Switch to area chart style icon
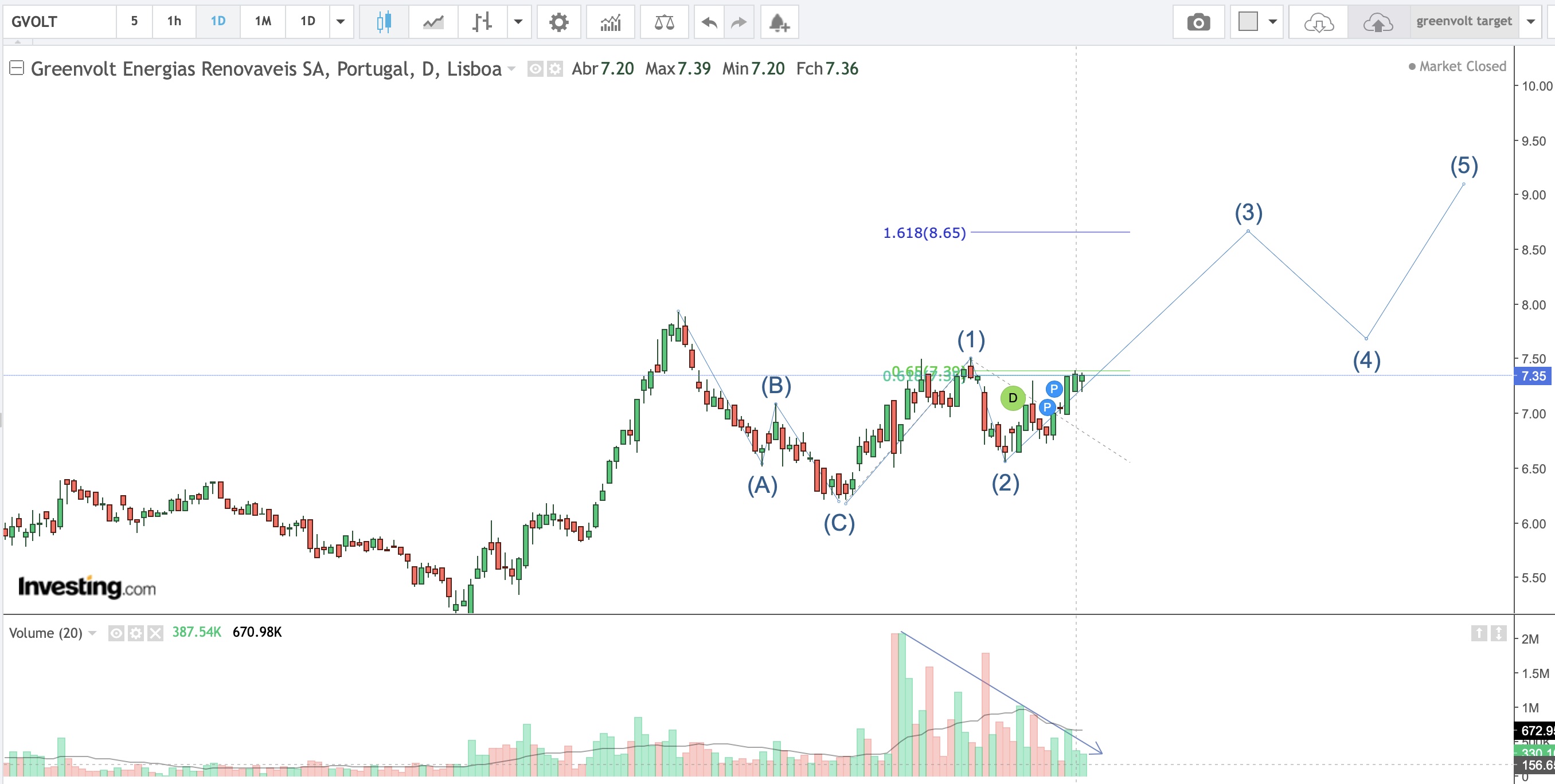1555x784 pixels. pos(433,22)
